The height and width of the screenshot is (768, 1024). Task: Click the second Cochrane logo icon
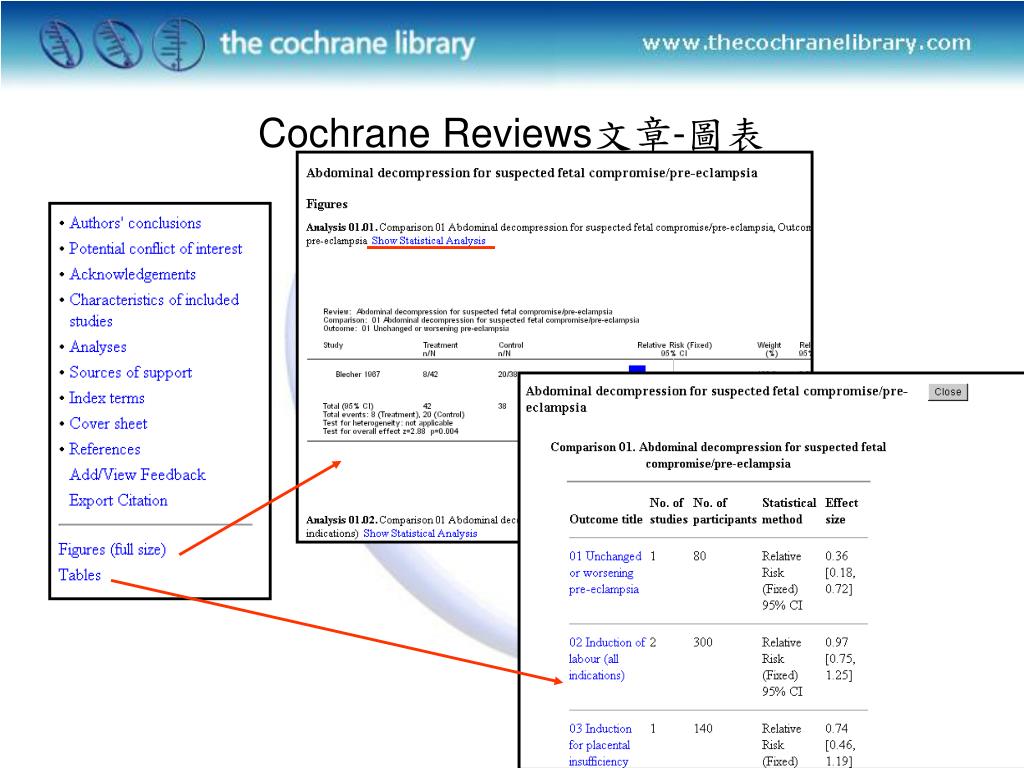118,44
